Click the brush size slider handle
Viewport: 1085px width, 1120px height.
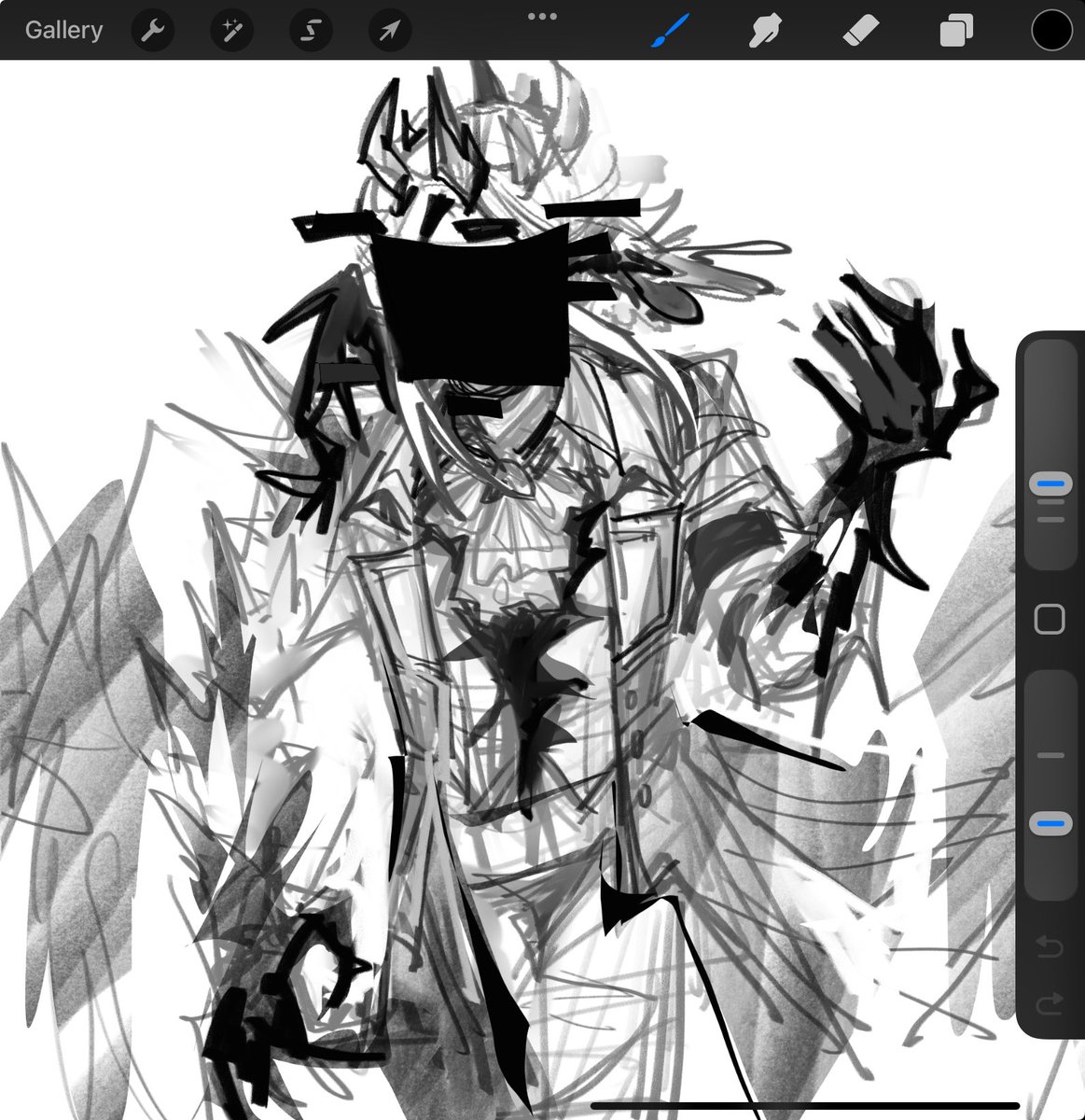[1050, 483]
